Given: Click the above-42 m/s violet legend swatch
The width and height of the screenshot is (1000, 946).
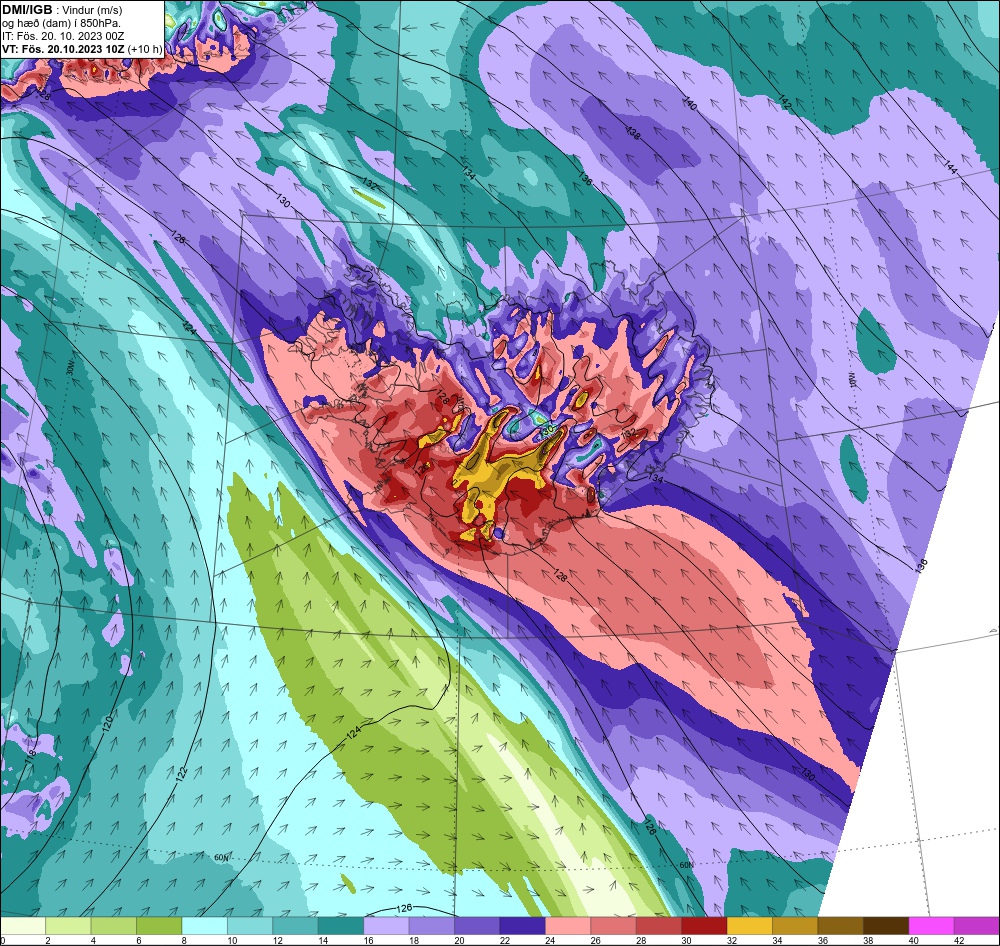Looking at the screenshot, I should tap(976, 926).
